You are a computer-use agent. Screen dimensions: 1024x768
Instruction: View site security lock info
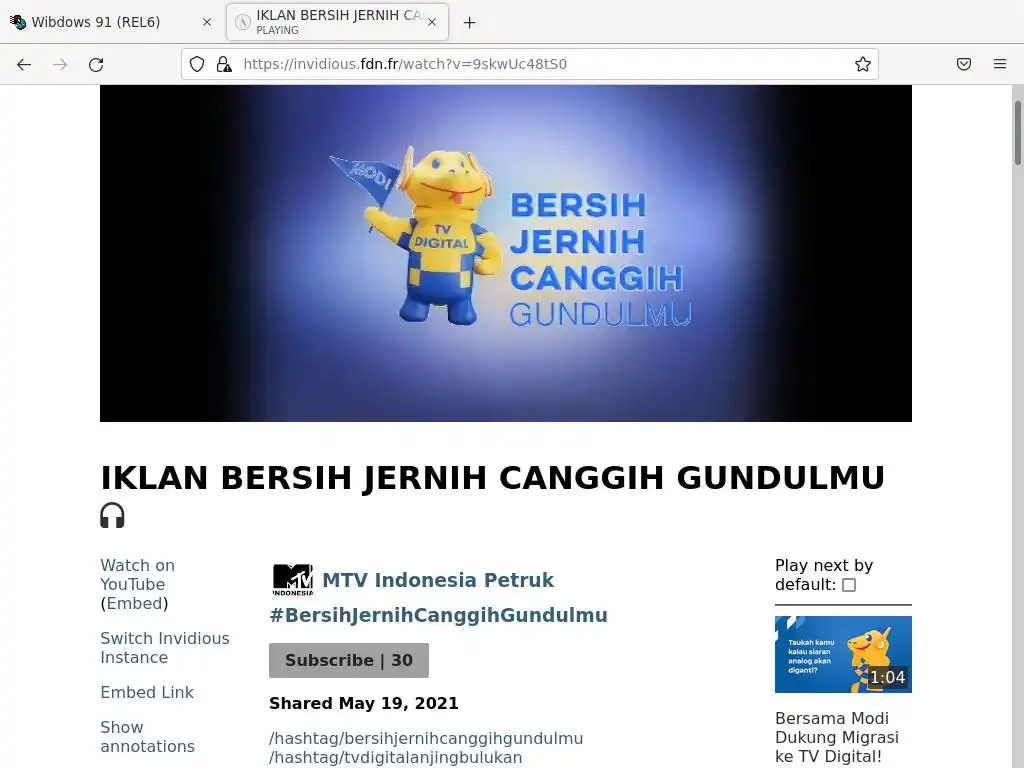pos(224,64)
